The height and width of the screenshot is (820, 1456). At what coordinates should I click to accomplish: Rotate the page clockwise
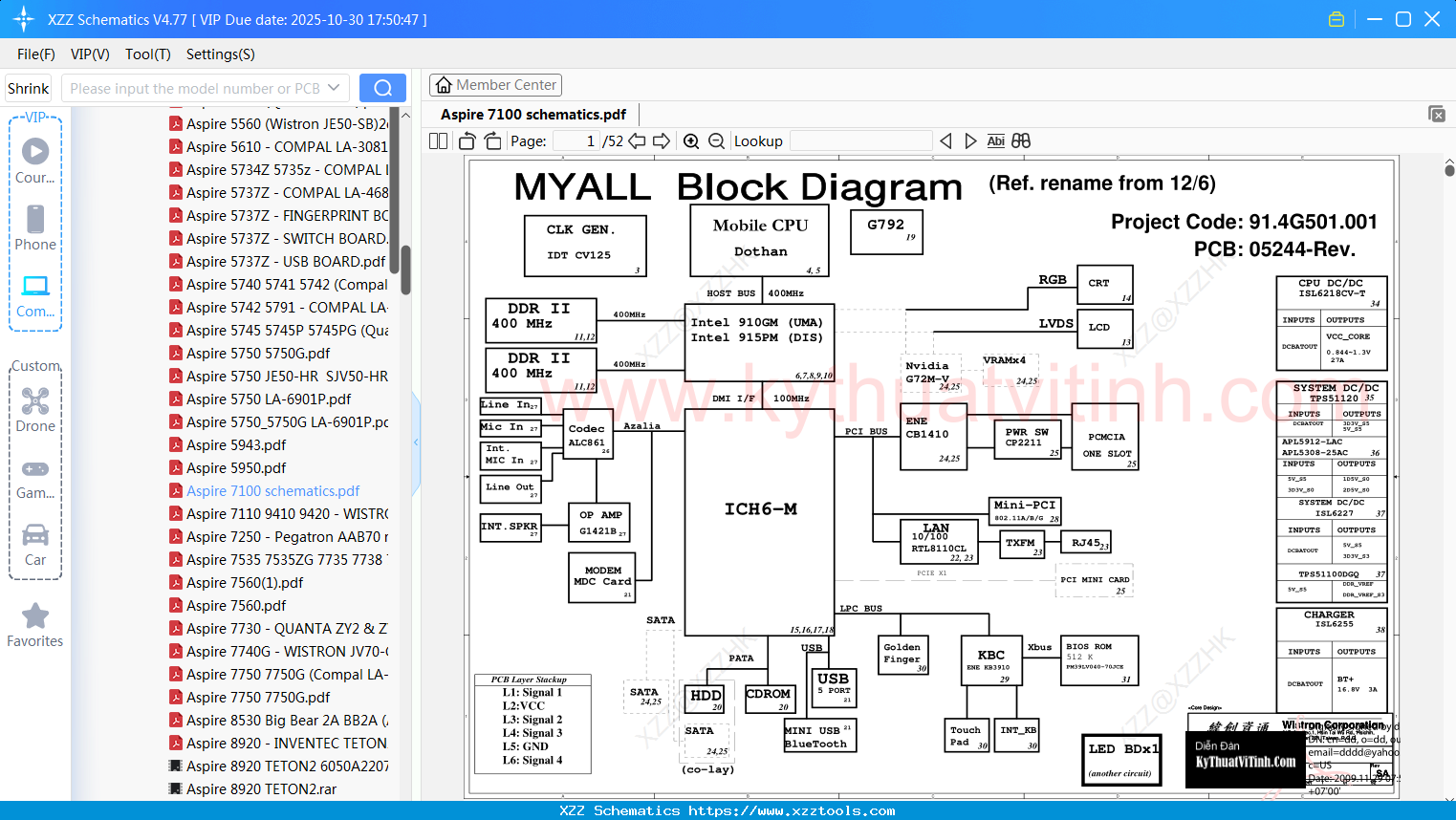coord(492,141)
